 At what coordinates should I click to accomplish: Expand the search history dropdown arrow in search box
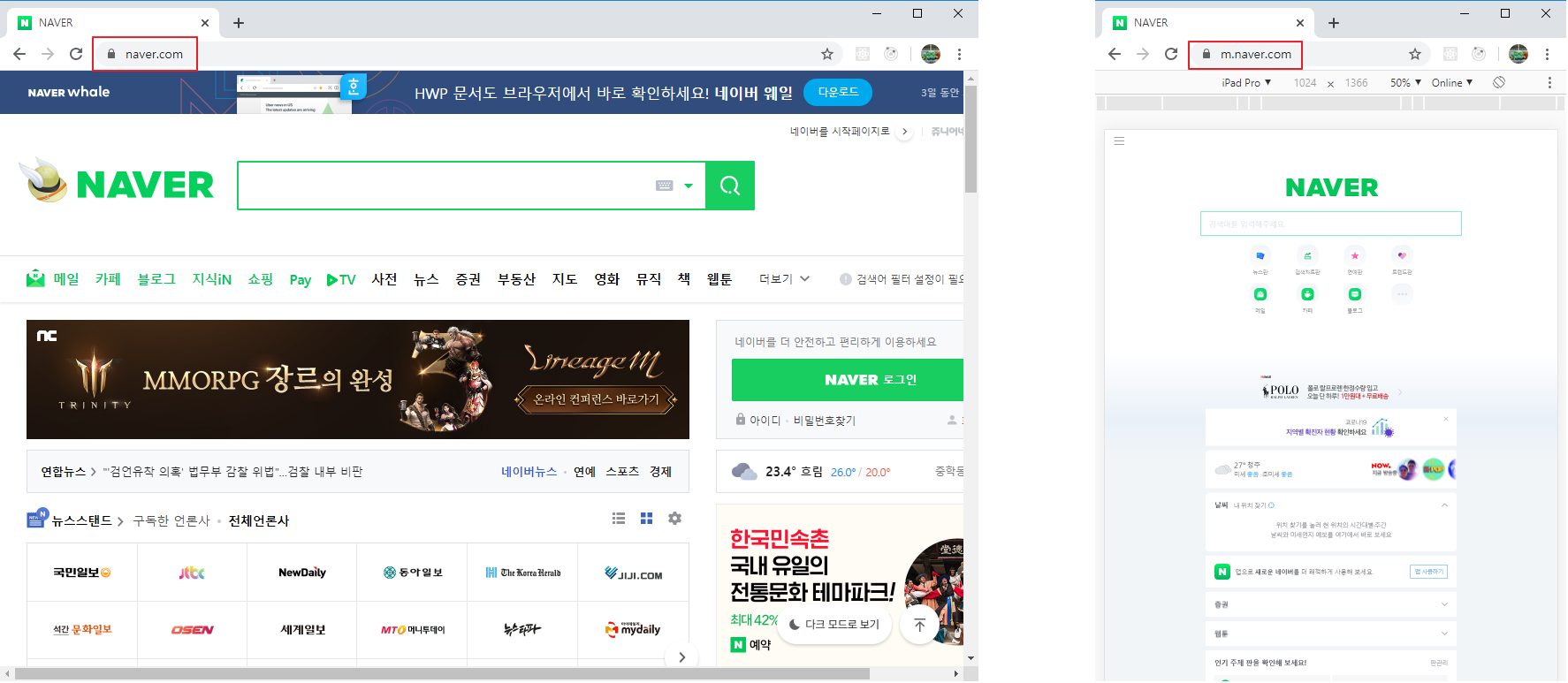click(689, 186)
